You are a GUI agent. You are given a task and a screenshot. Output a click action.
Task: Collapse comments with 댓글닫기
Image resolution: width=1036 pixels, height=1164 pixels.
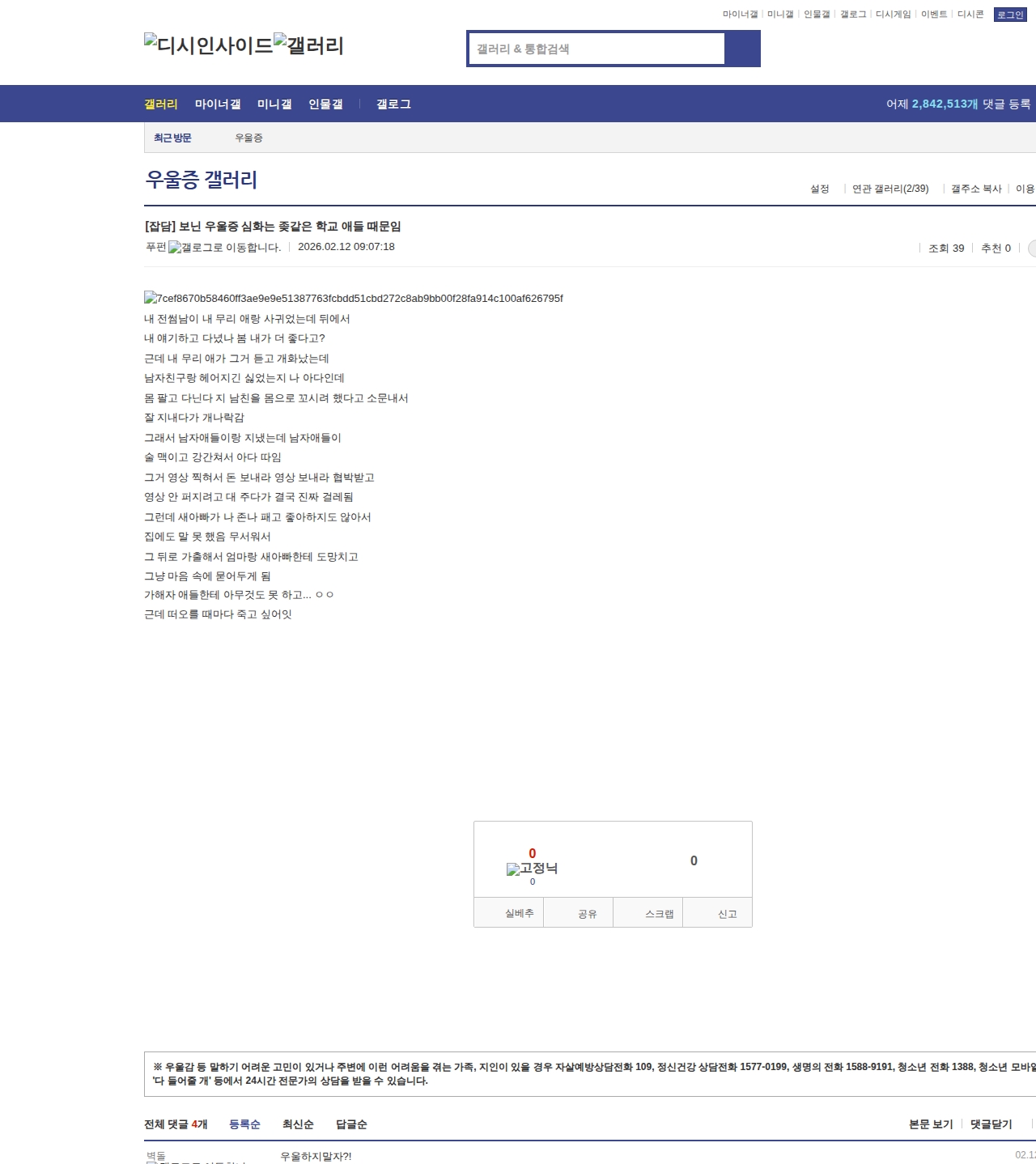(991, 1124)
